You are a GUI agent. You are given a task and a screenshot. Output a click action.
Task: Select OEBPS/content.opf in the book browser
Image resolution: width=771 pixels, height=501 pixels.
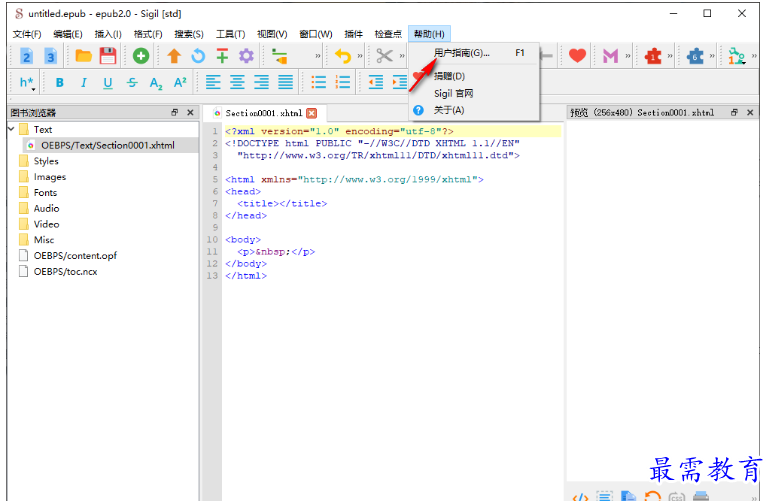75,256
